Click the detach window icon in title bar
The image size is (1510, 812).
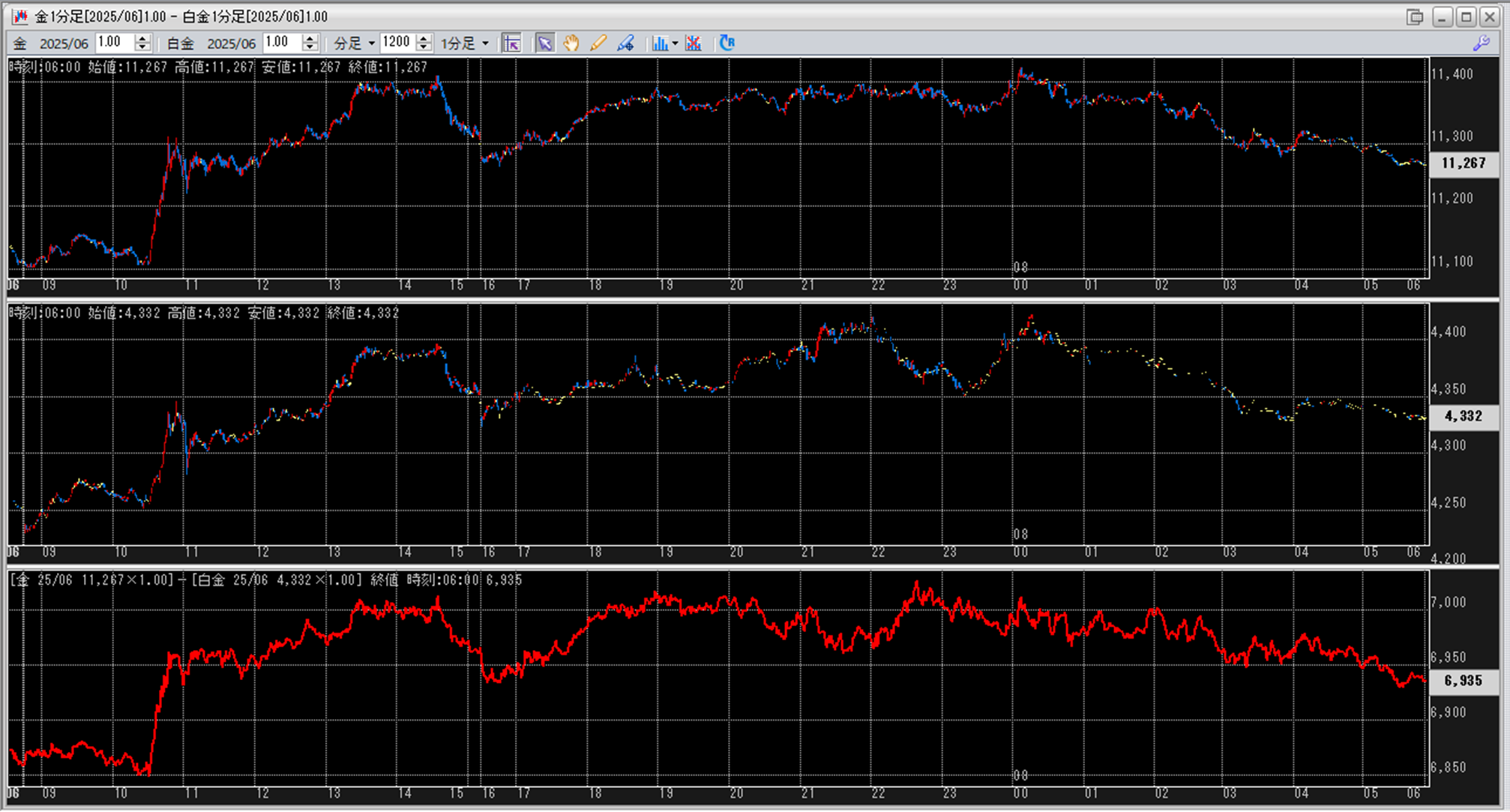[x=1414, y=16]
